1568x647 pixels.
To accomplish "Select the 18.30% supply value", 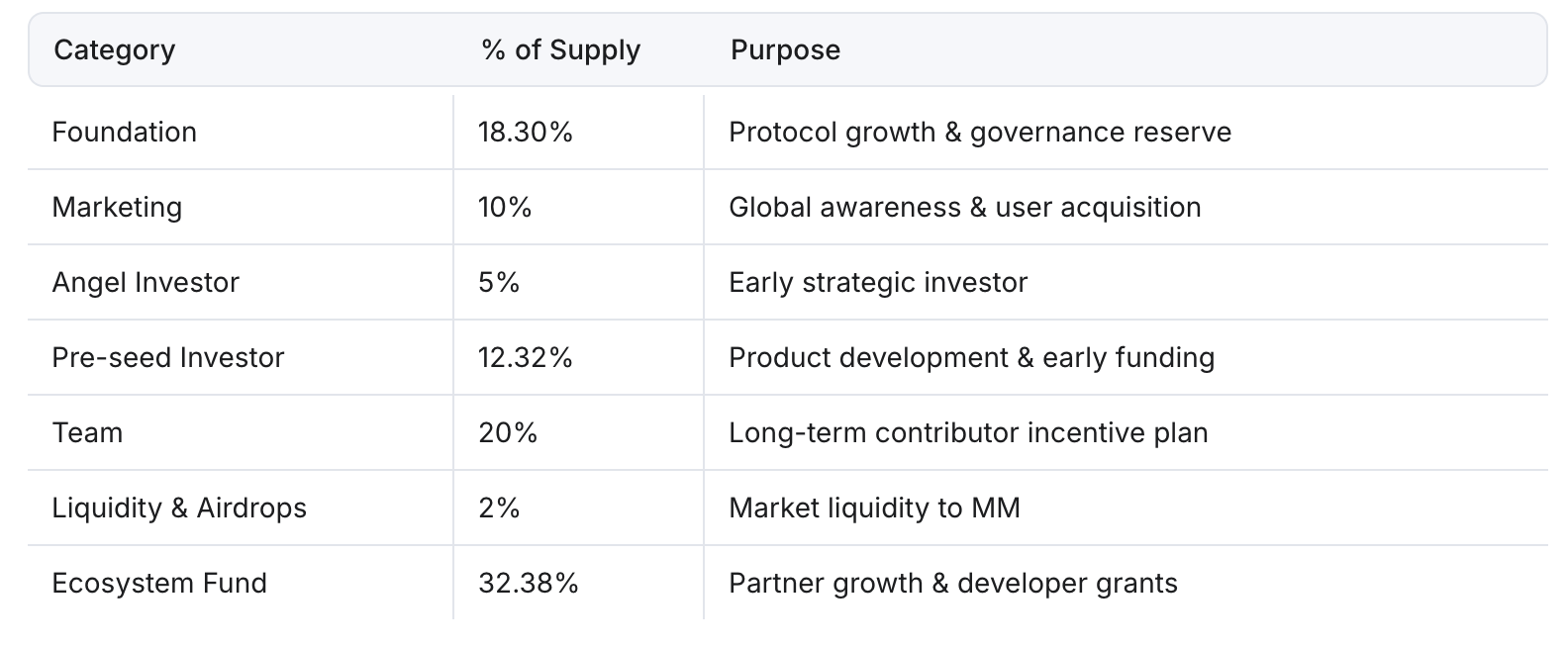I will [x=526, y=132].
